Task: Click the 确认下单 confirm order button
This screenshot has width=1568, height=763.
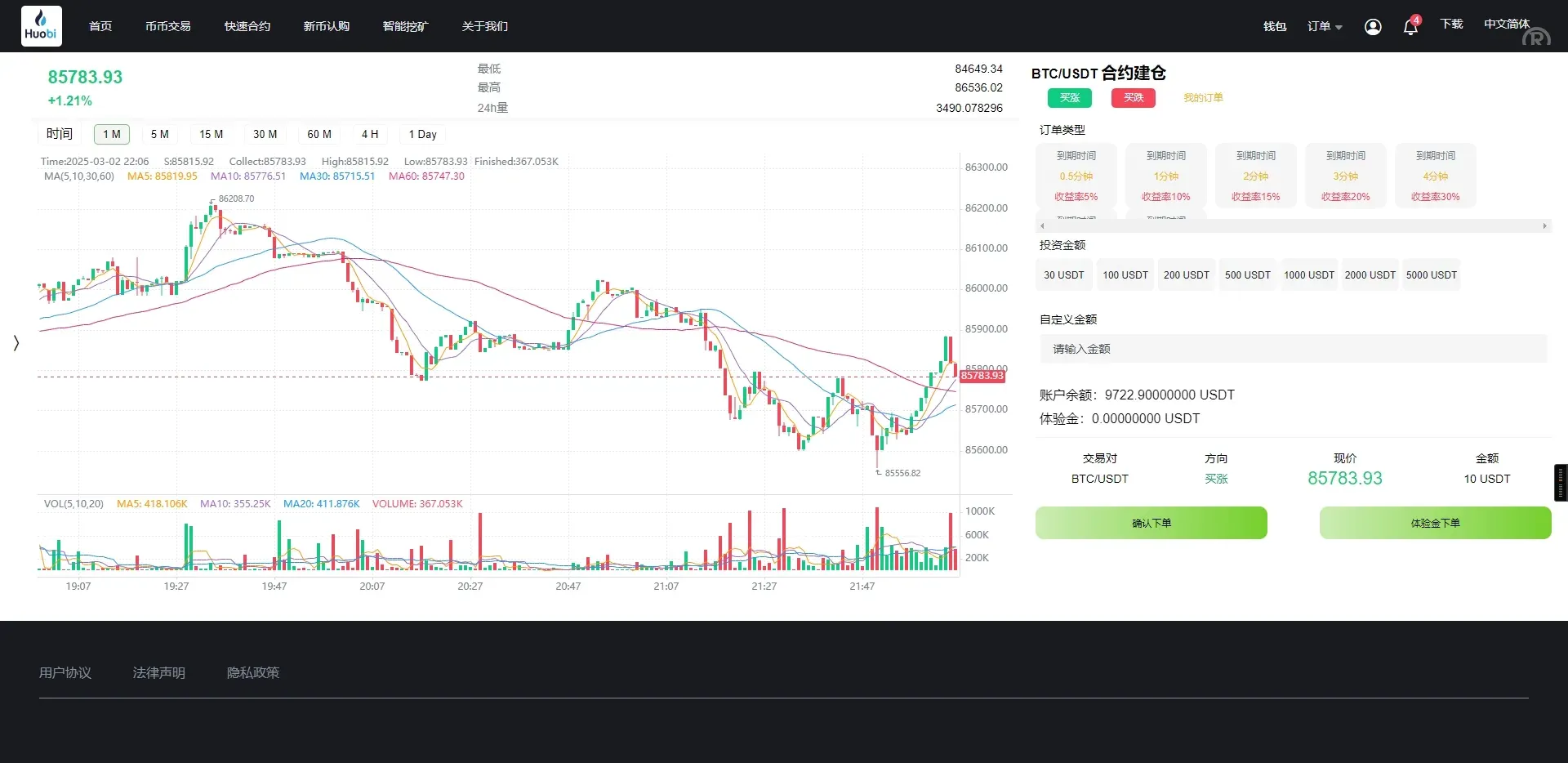Action: point(1151,523)
